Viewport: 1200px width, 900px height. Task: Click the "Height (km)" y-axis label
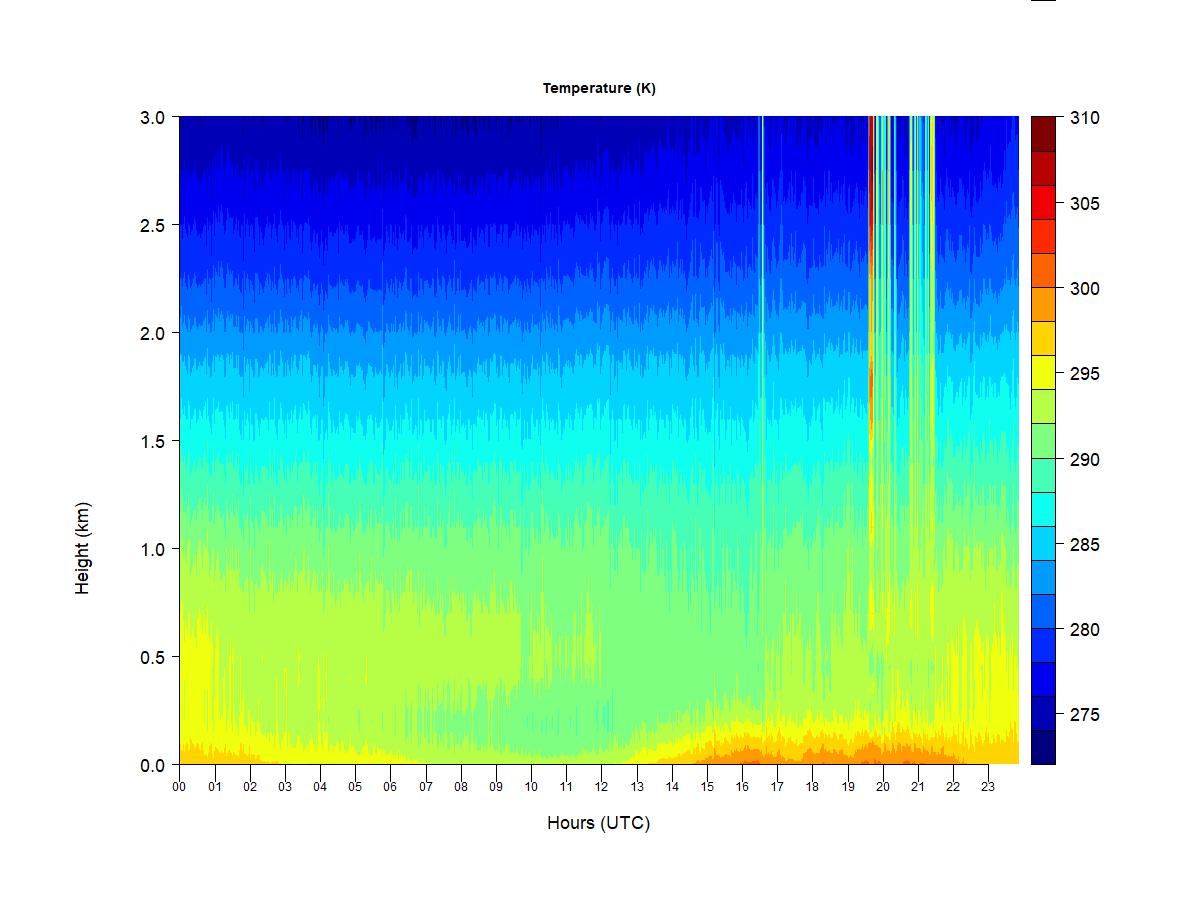tap(82, 548)
